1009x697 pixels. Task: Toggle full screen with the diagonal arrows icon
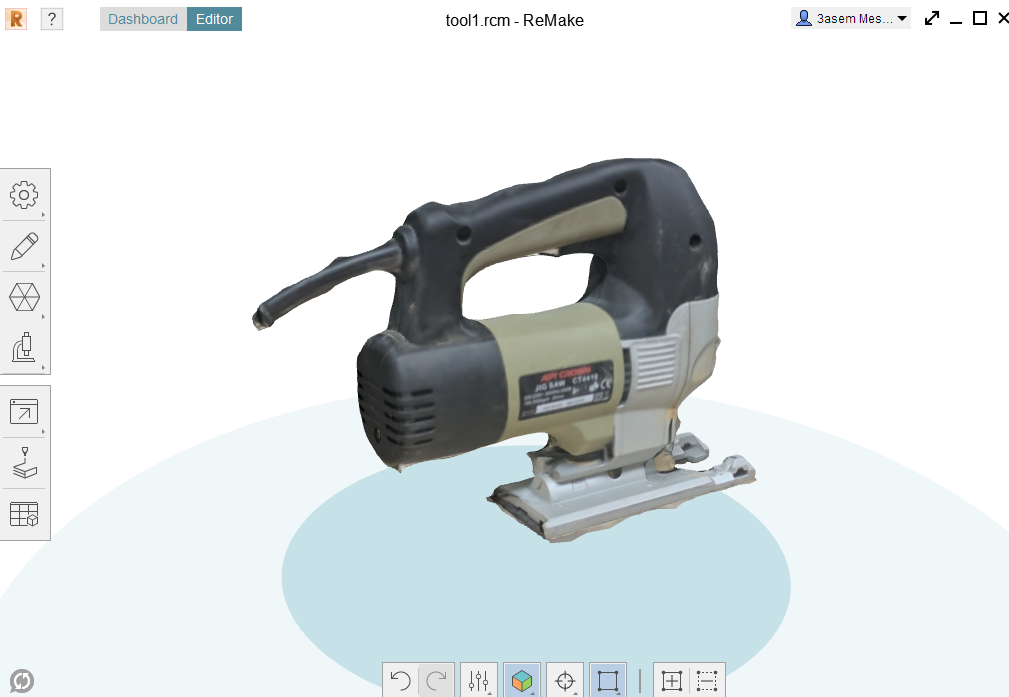pyautogui.click(x=932, y=18)
